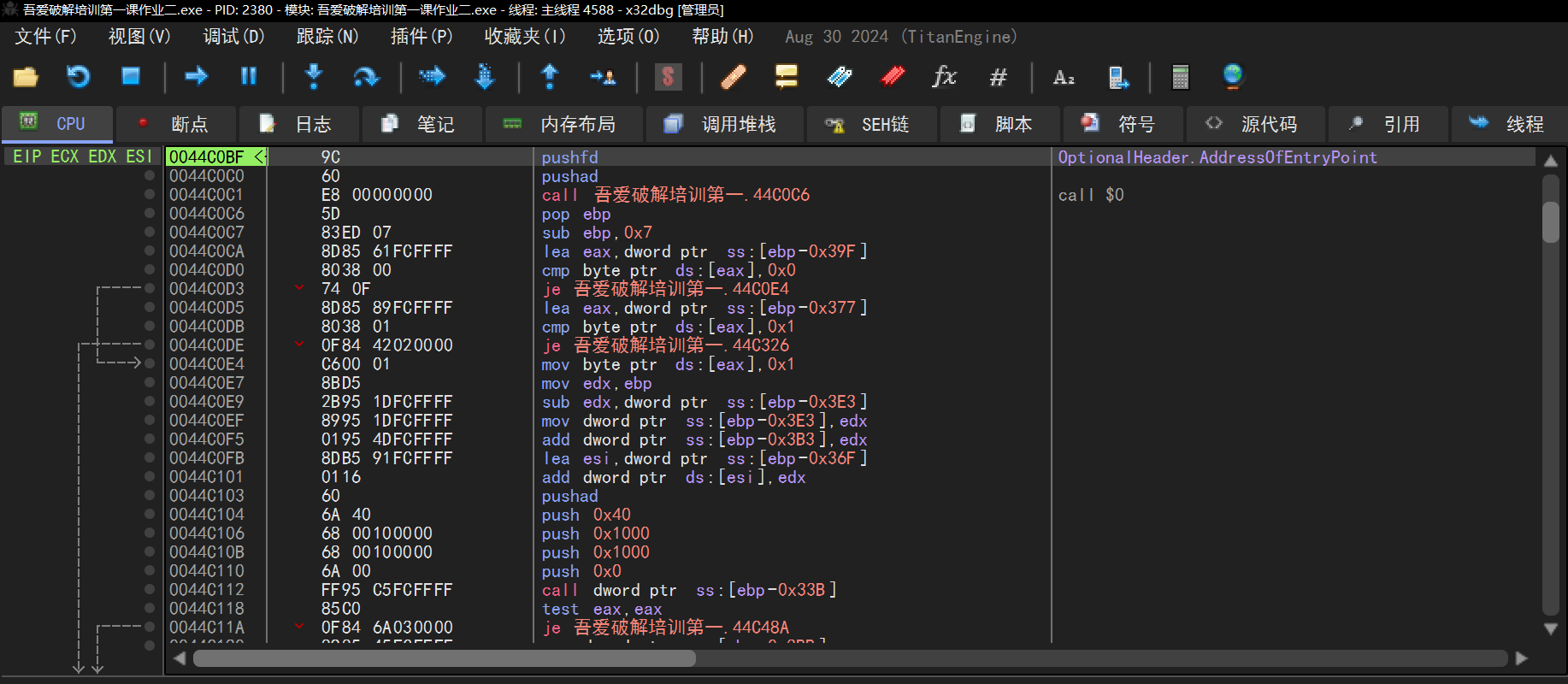Toggle breakpoint dot at address 0044C10B
Image resolution: width=1568 pixels, height=684 pixels.
coord(150,552)
